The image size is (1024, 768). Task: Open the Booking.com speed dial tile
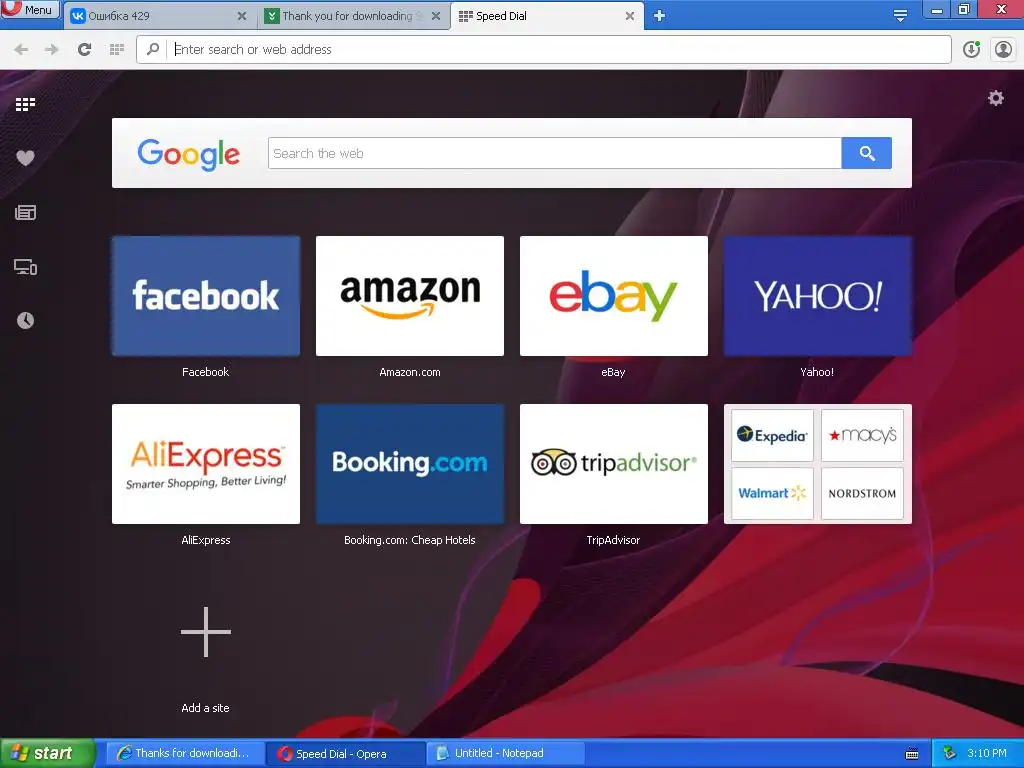click(409, 464)
